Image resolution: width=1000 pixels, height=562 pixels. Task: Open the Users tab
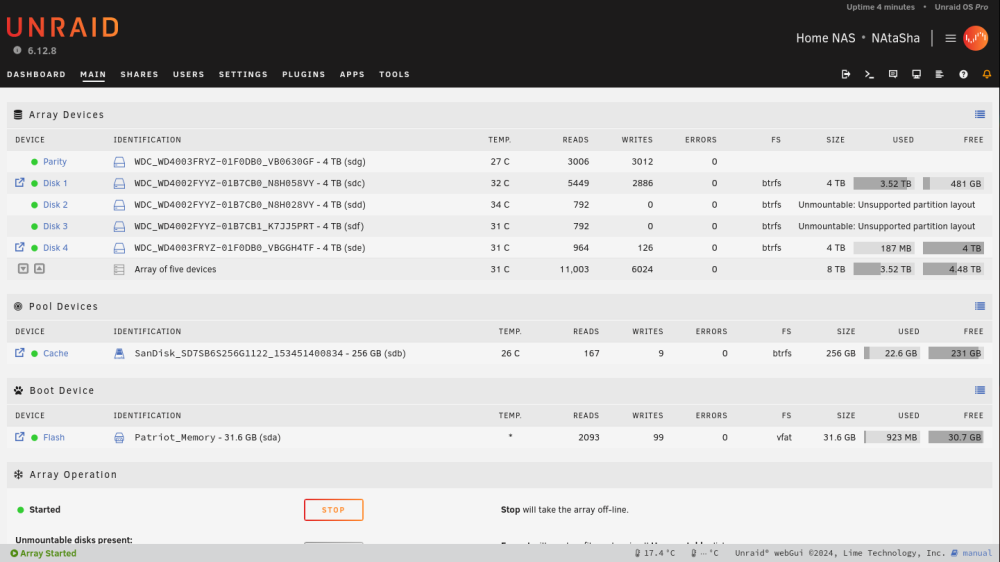188,75
